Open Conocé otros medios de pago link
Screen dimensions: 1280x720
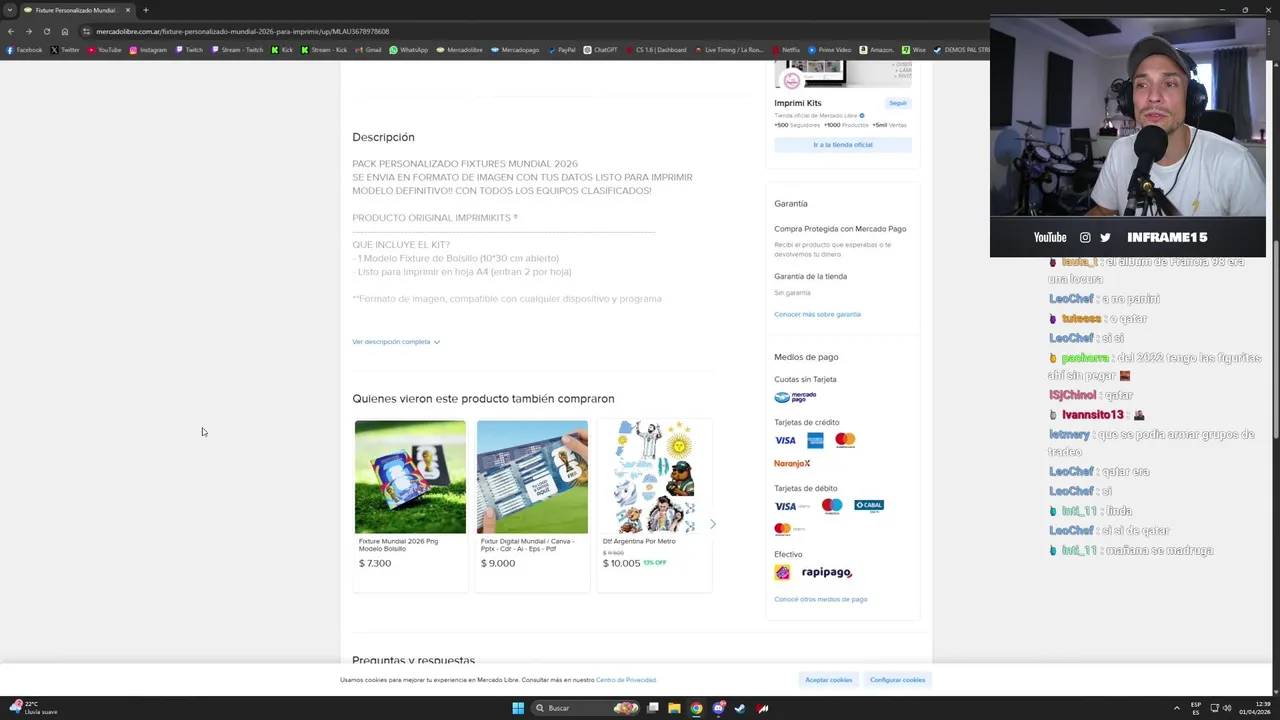tap(820, 599)
